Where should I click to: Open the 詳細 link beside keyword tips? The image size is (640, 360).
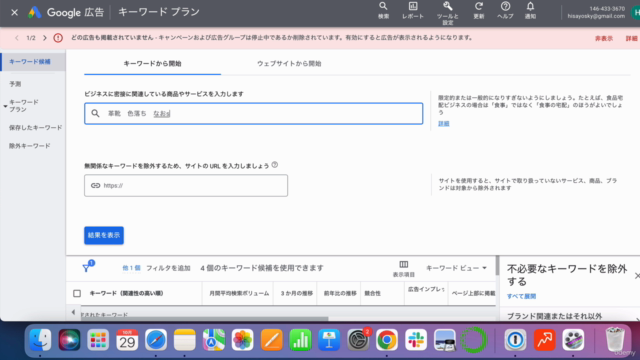click(444, 124)
